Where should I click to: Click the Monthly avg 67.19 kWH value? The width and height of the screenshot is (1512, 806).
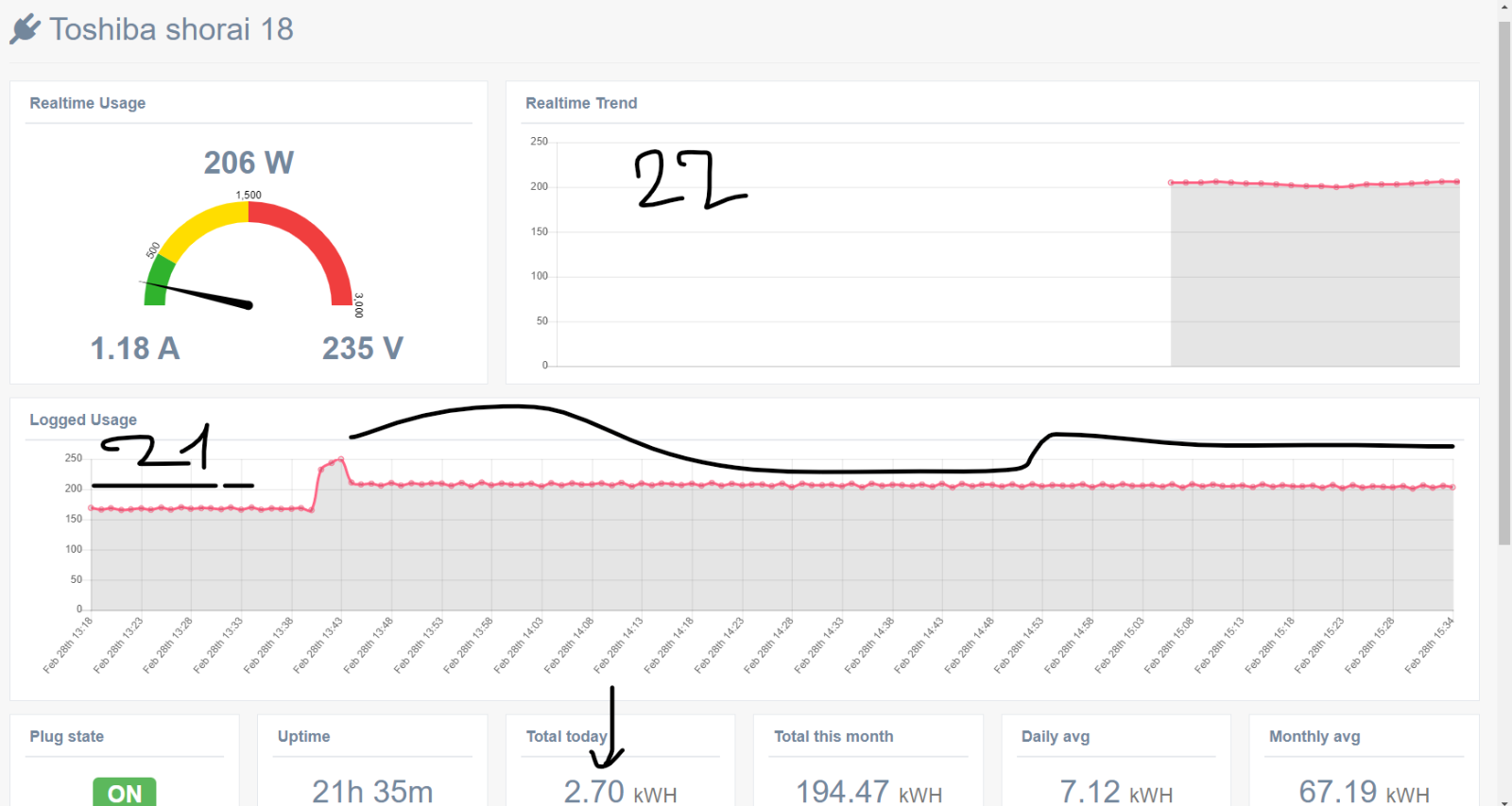[x=1364, y=792]
